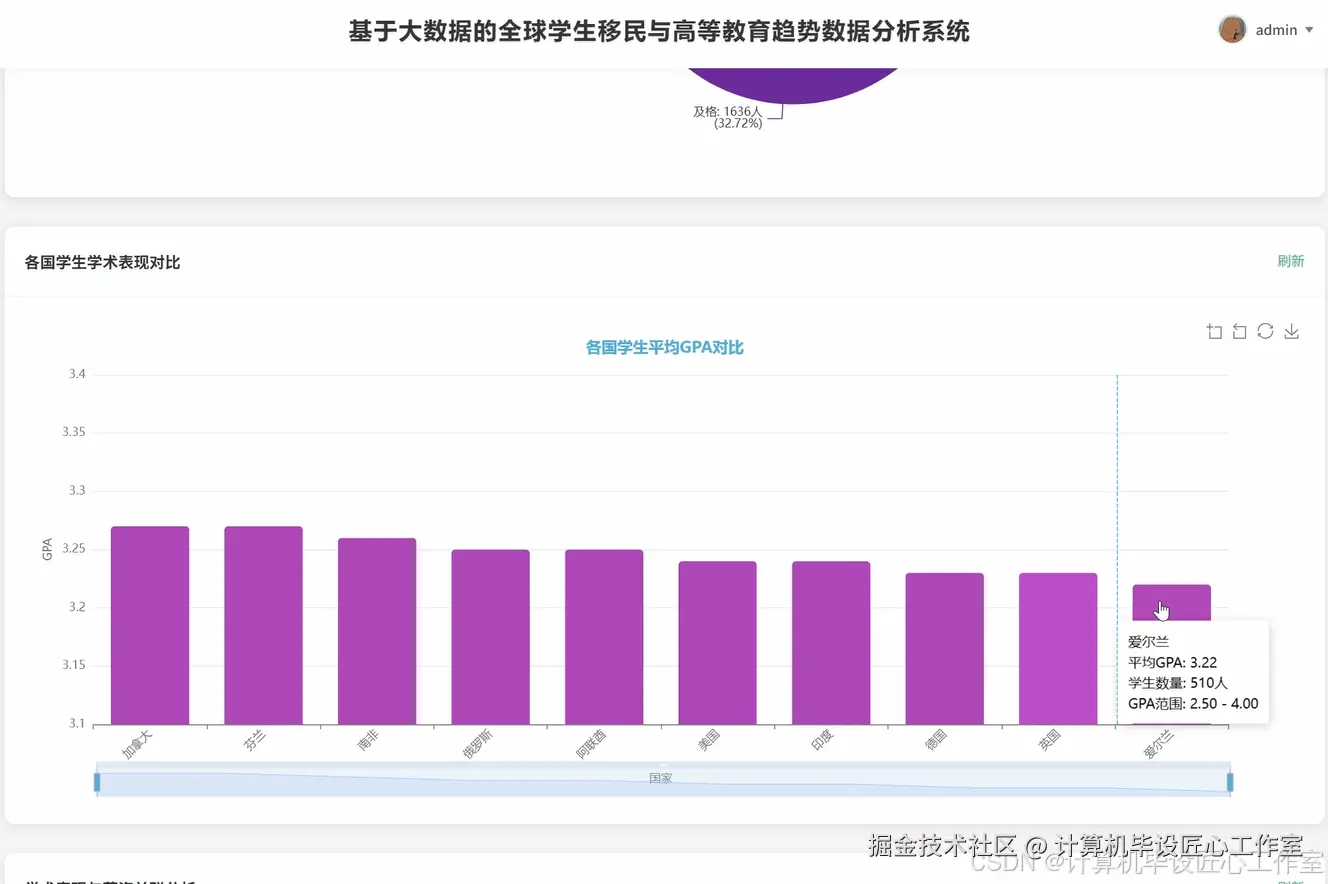The image size is (1328, 884).
Task: Click the 3.25 y-axis value
Action: [x=74, y=549]
